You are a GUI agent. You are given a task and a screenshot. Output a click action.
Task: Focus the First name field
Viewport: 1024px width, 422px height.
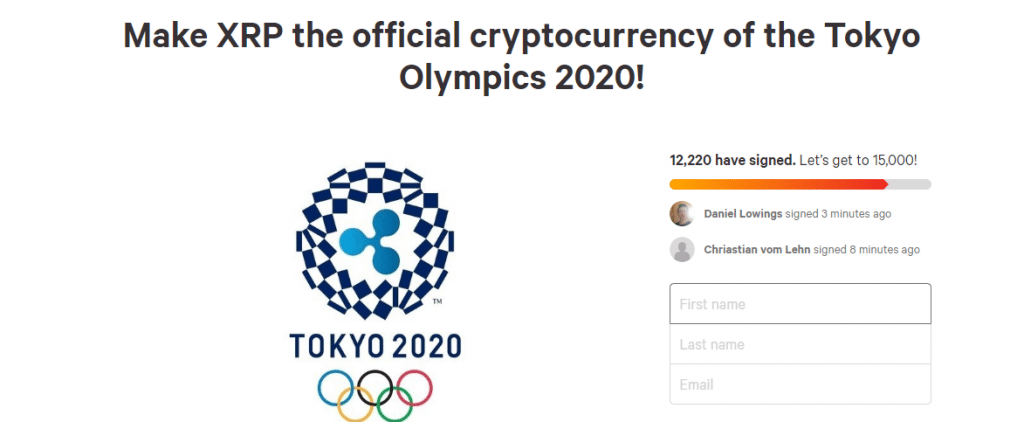(x=800, y=304)
